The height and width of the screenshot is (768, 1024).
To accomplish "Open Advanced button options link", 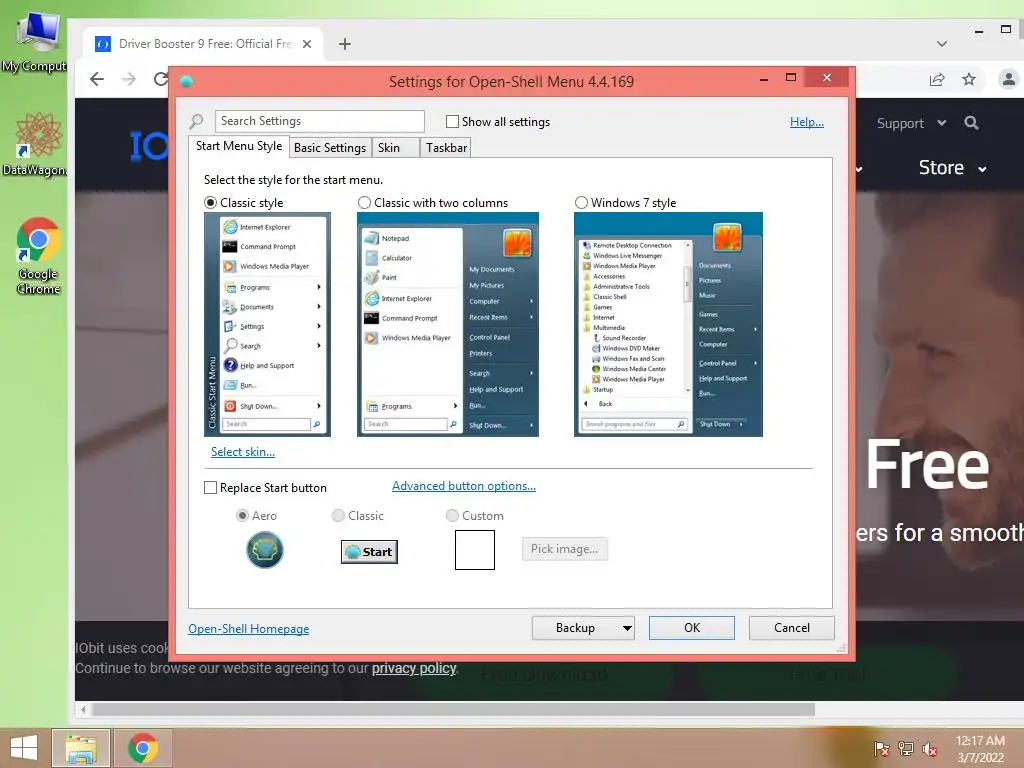I will click(464, 486).
